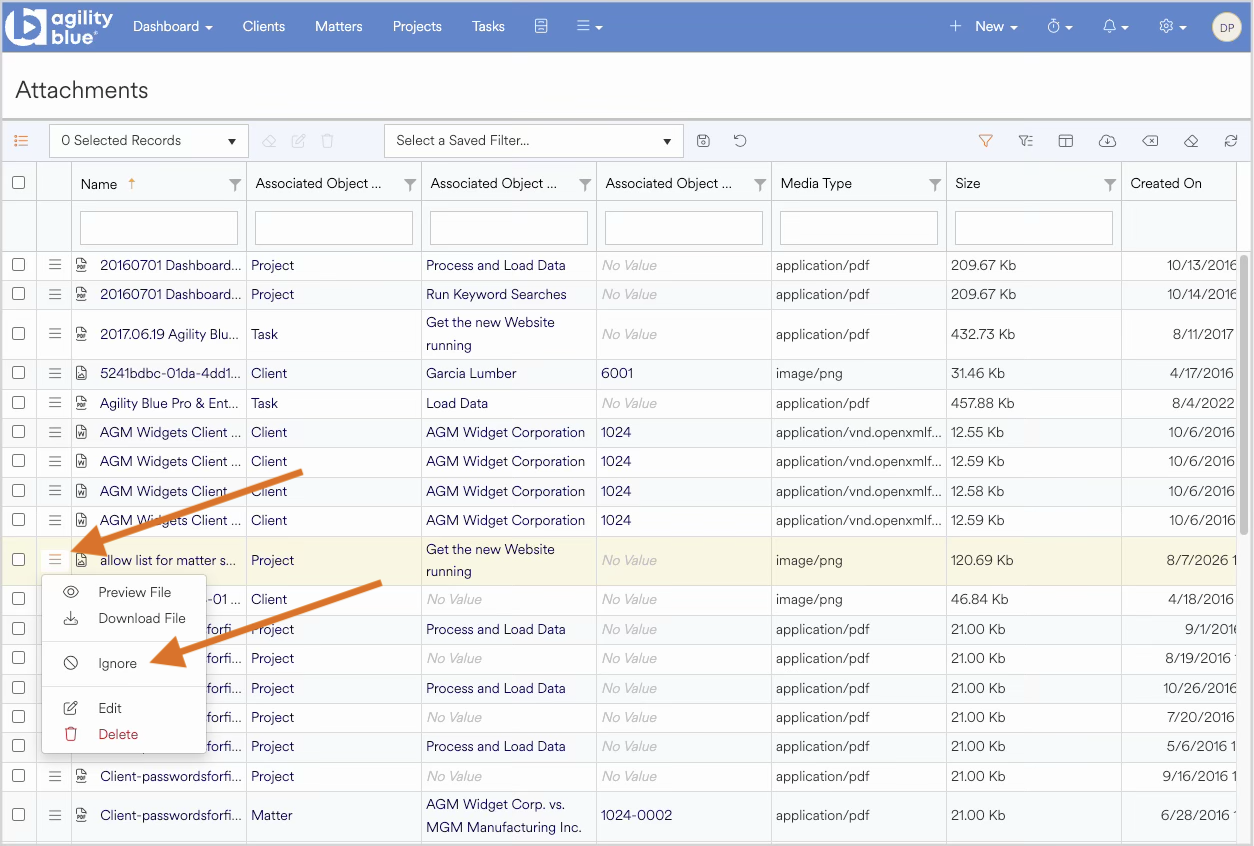Viewport: 1254px width, 846px height.
Task: Click the Media Type column filter funnel
Action: pos(935,184)
